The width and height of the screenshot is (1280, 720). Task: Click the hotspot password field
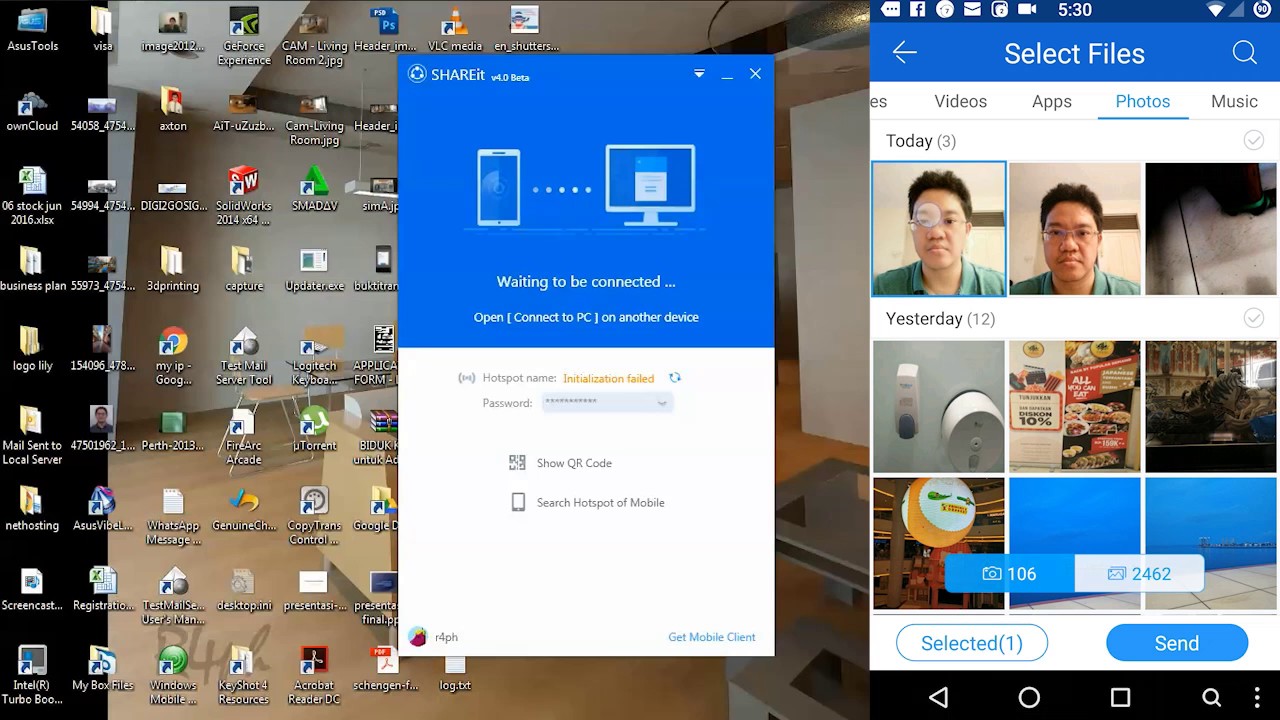coord(606,403)
